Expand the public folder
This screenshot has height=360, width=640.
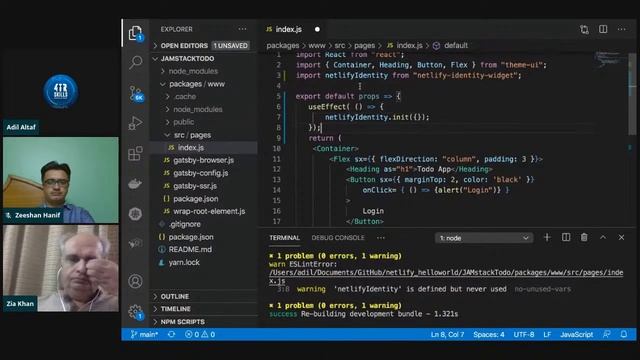coord(203,122)
